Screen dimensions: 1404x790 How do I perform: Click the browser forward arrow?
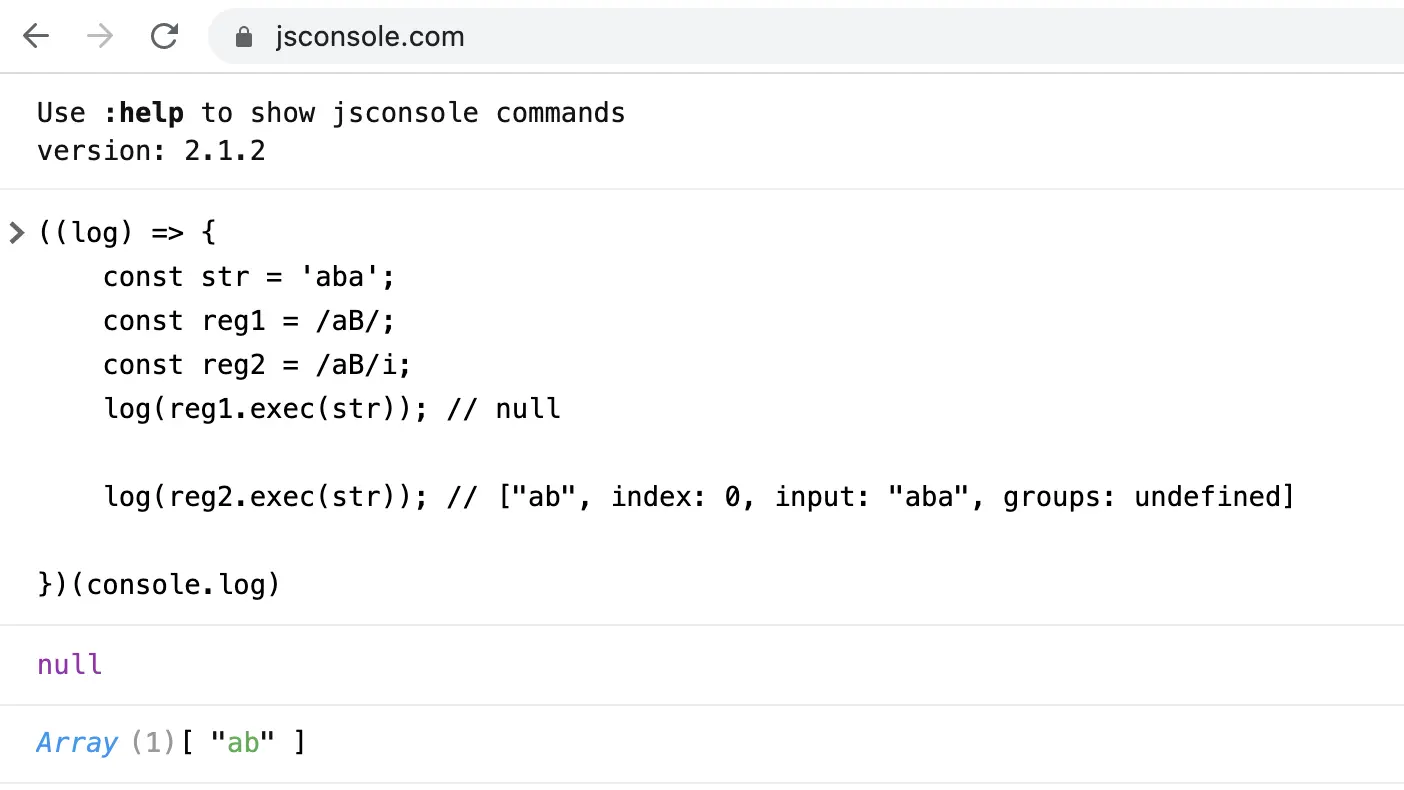(x=100, y=37)
